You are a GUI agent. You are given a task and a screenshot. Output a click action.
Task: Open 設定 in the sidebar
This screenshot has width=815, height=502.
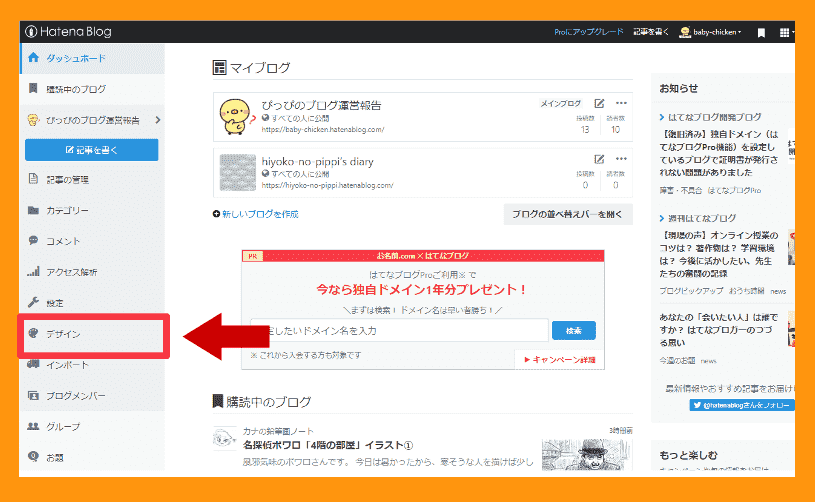[93, 302]
